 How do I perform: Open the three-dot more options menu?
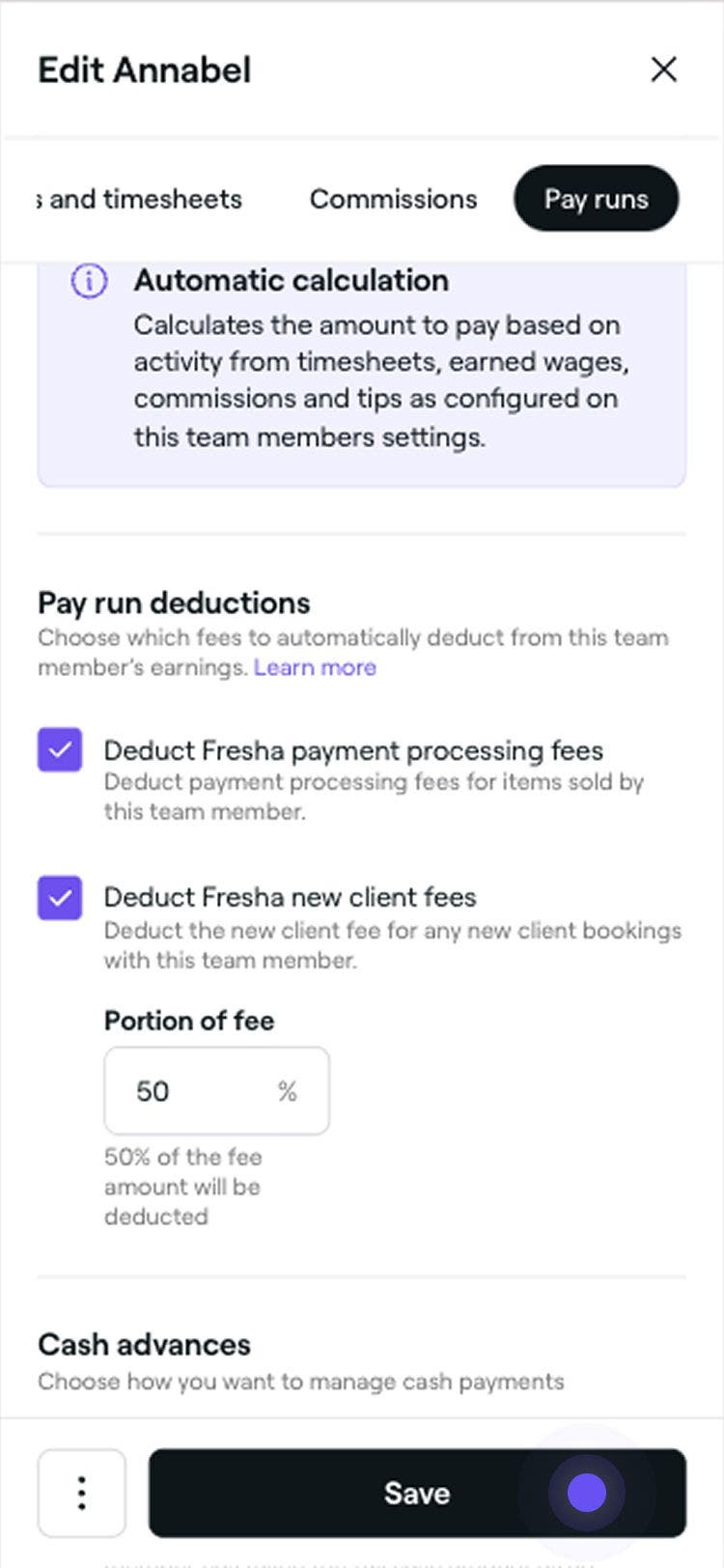pos(82,1493)
